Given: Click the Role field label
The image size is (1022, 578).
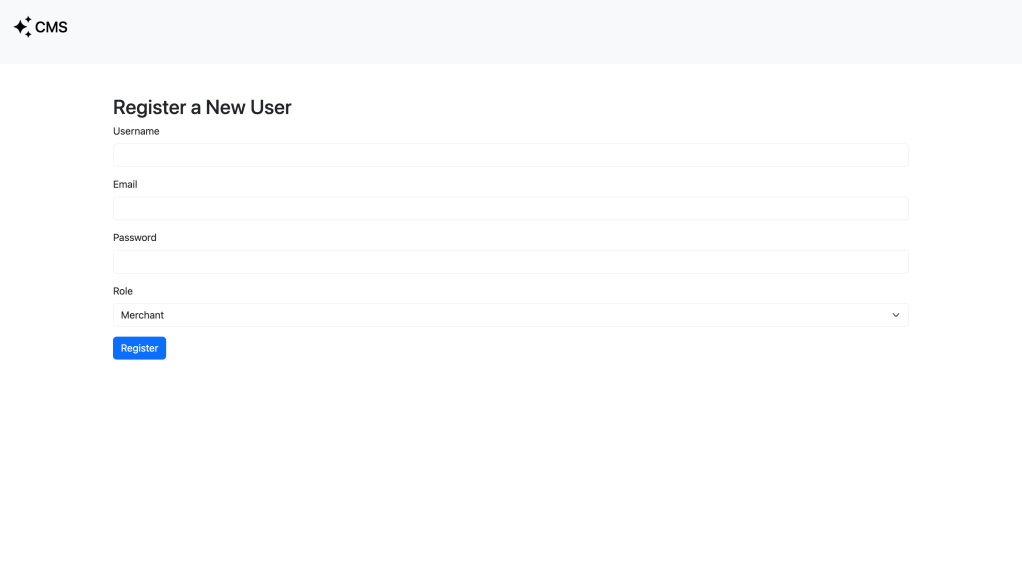Looking at the screenshot, I should (x=123, y=291).
